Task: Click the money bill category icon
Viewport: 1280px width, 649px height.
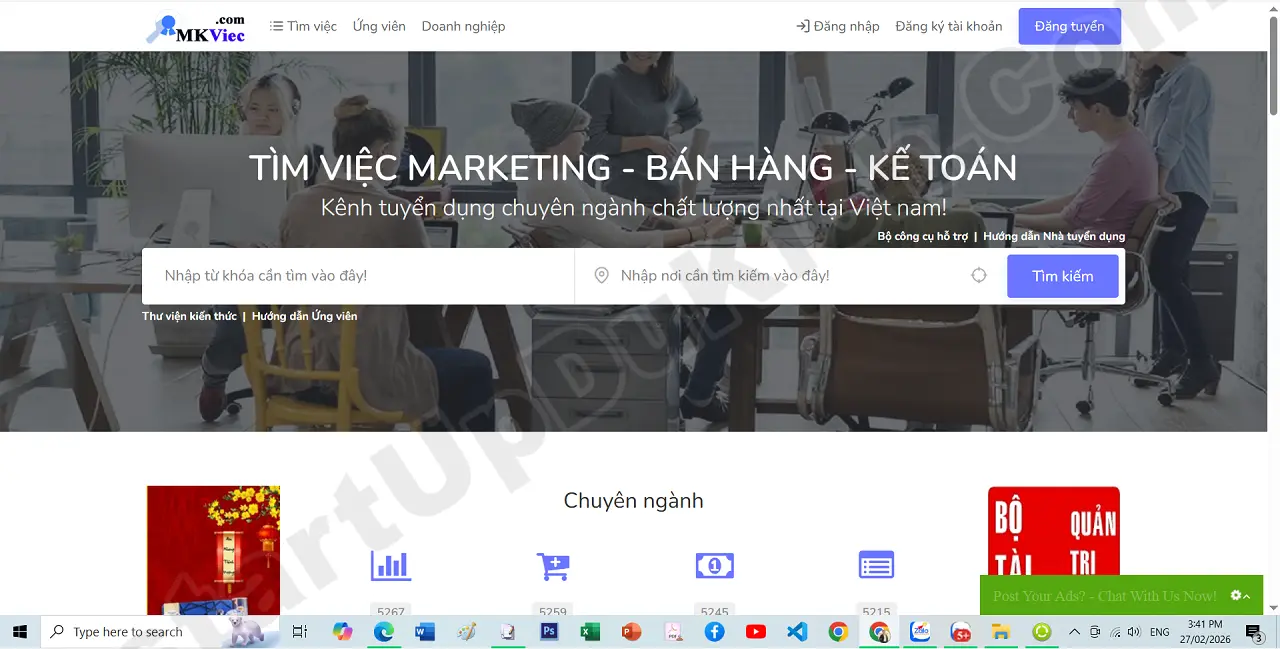Action: pyautogui.click(x=715, y=566)
